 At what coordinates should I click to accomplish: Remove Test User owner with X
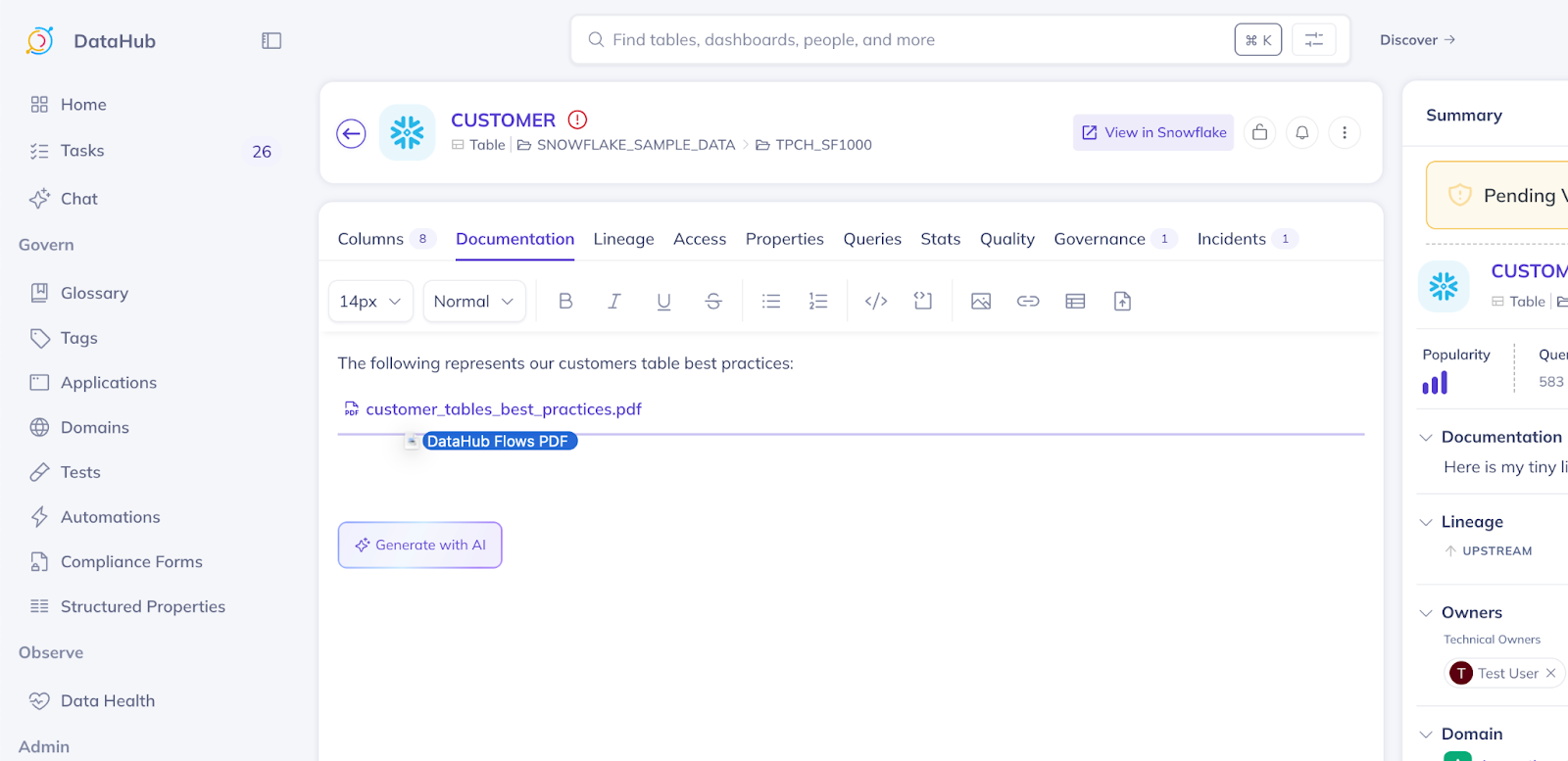tap(1550, 673)
